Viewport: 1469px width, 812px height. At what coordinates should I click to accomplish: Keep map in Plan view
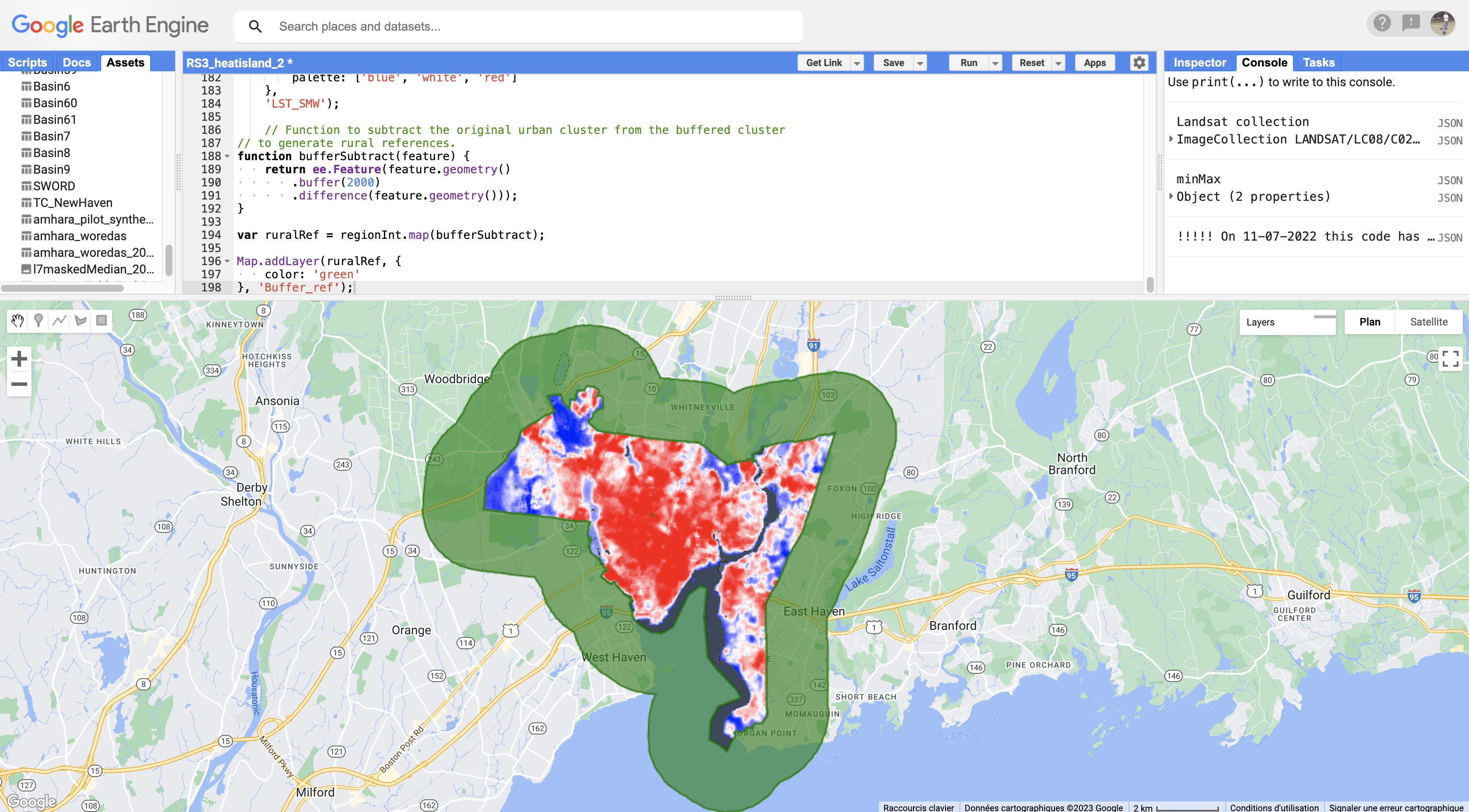tap(1369, 322)
